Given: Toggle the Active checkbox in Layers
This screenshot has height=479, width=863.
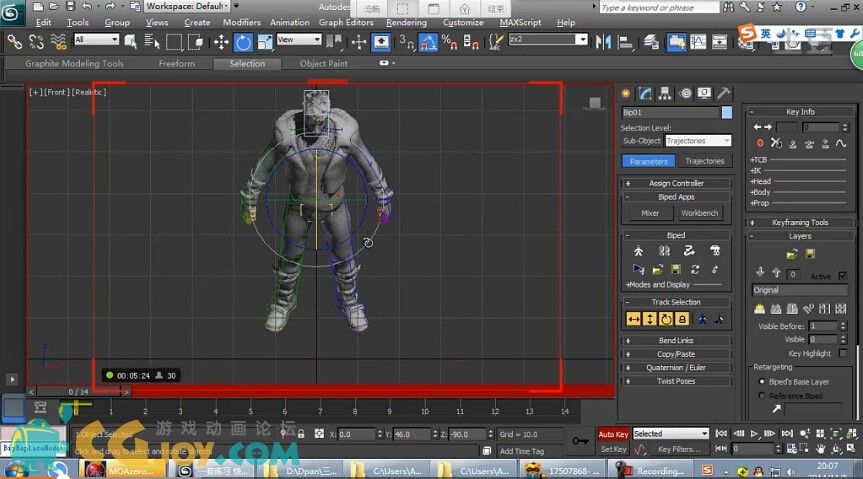Looking at the screenshot, I should click(843, 275).
